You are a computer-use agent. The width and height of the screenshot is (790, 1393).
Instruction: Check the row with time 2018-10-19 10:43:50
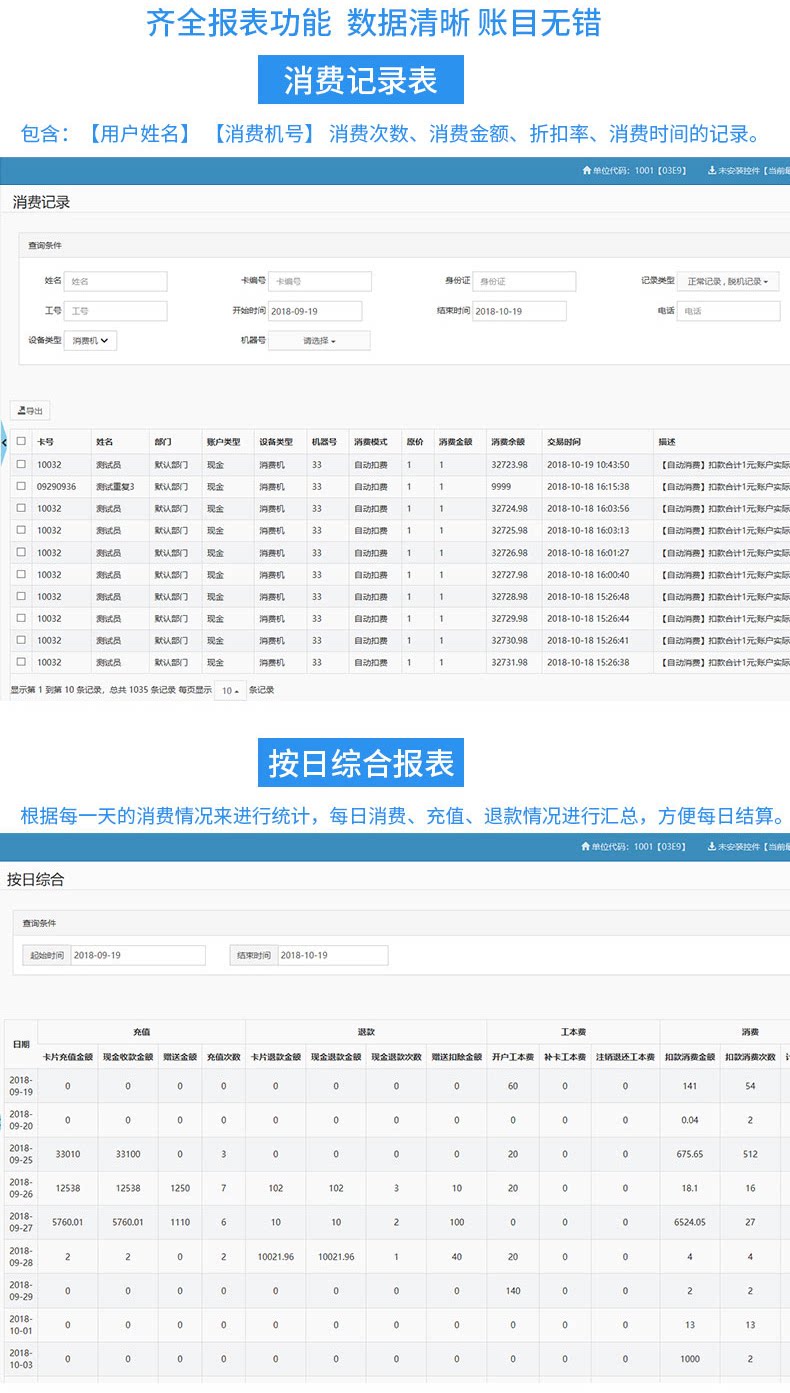click(21, 464)
